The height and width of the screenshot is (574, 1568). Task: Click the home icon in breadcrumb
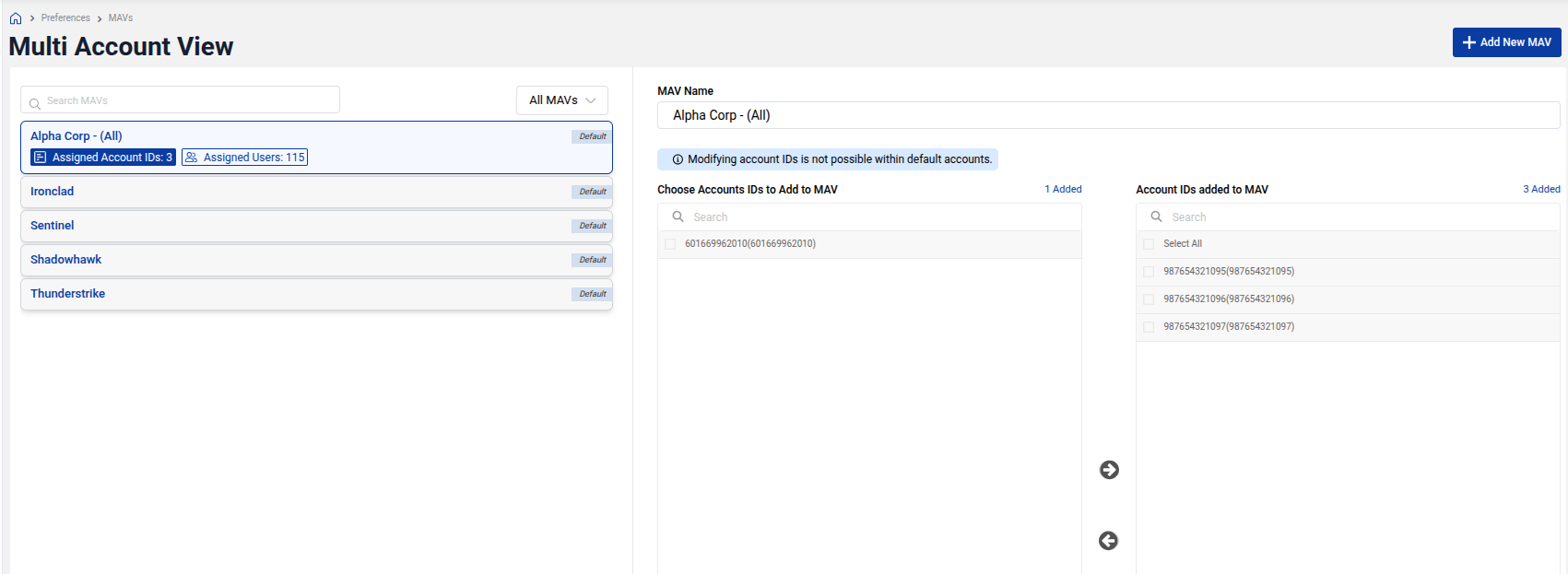tap(16, 18)
